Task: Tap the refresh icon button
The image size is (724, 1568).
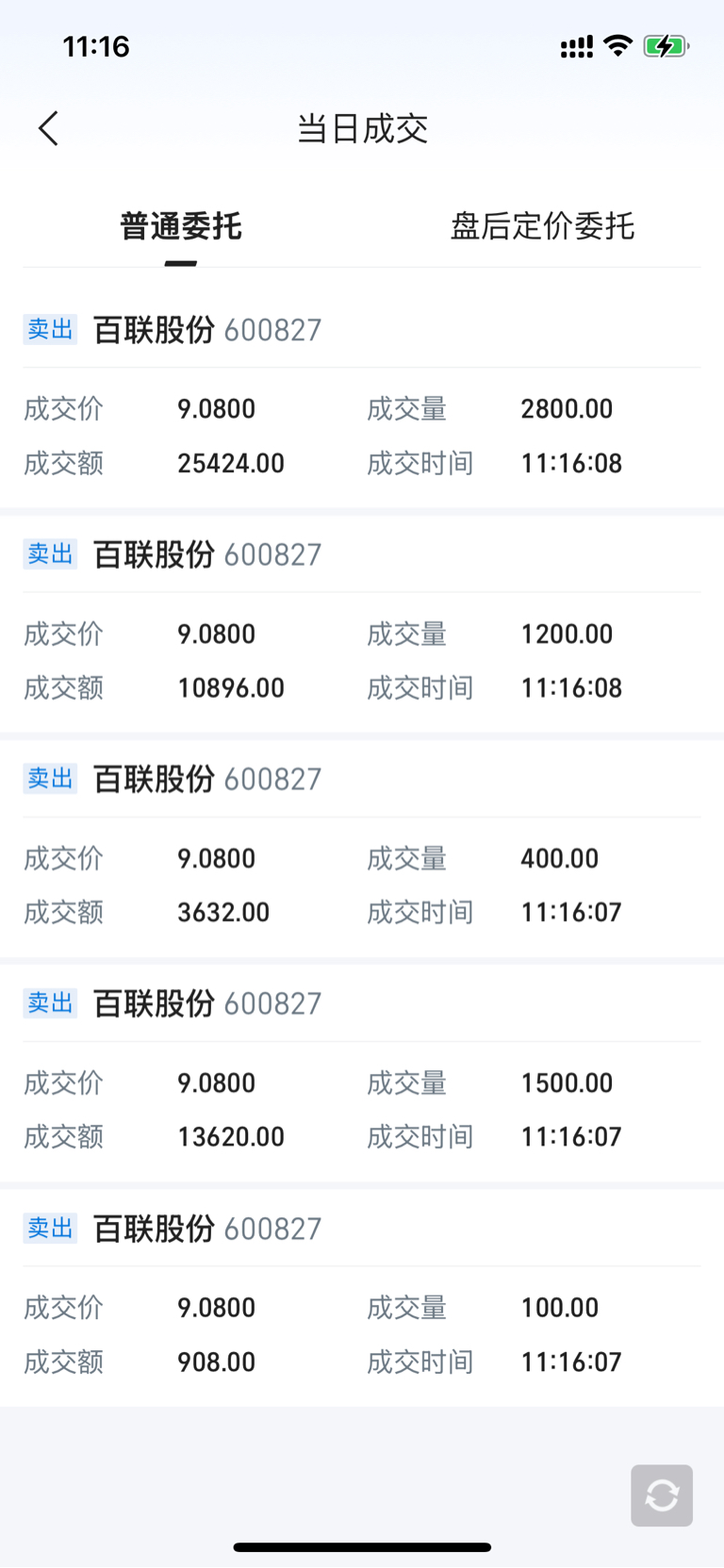Action: pos(662,1495)
